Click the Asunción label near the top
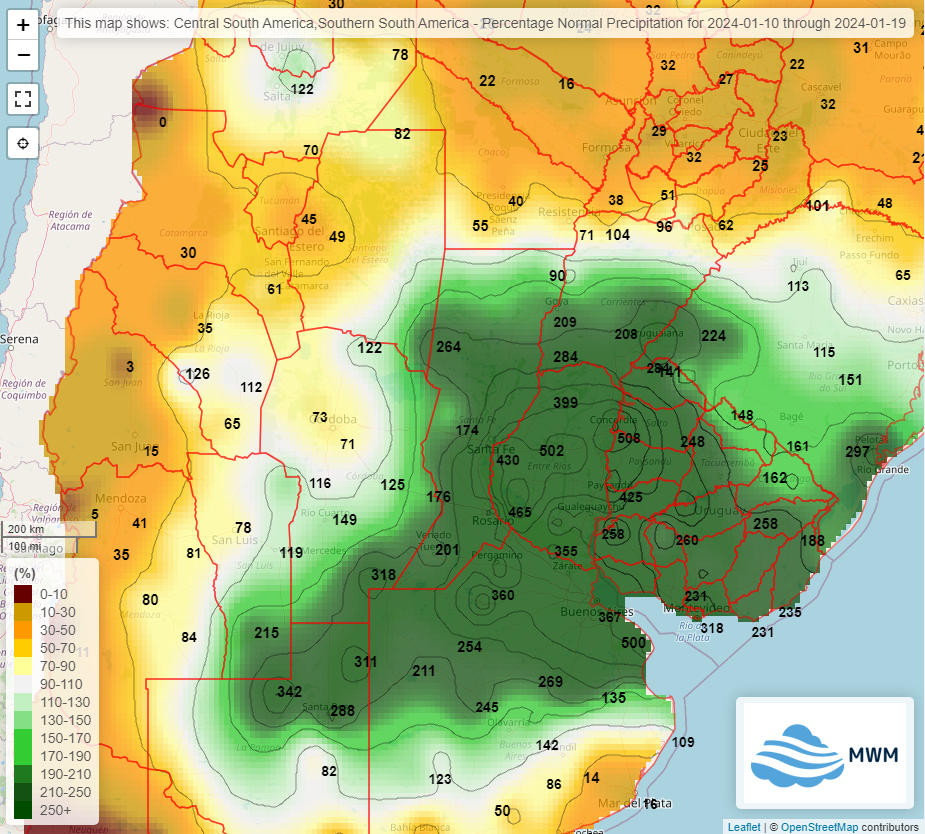Screen dimensions: 925x834 630,101
